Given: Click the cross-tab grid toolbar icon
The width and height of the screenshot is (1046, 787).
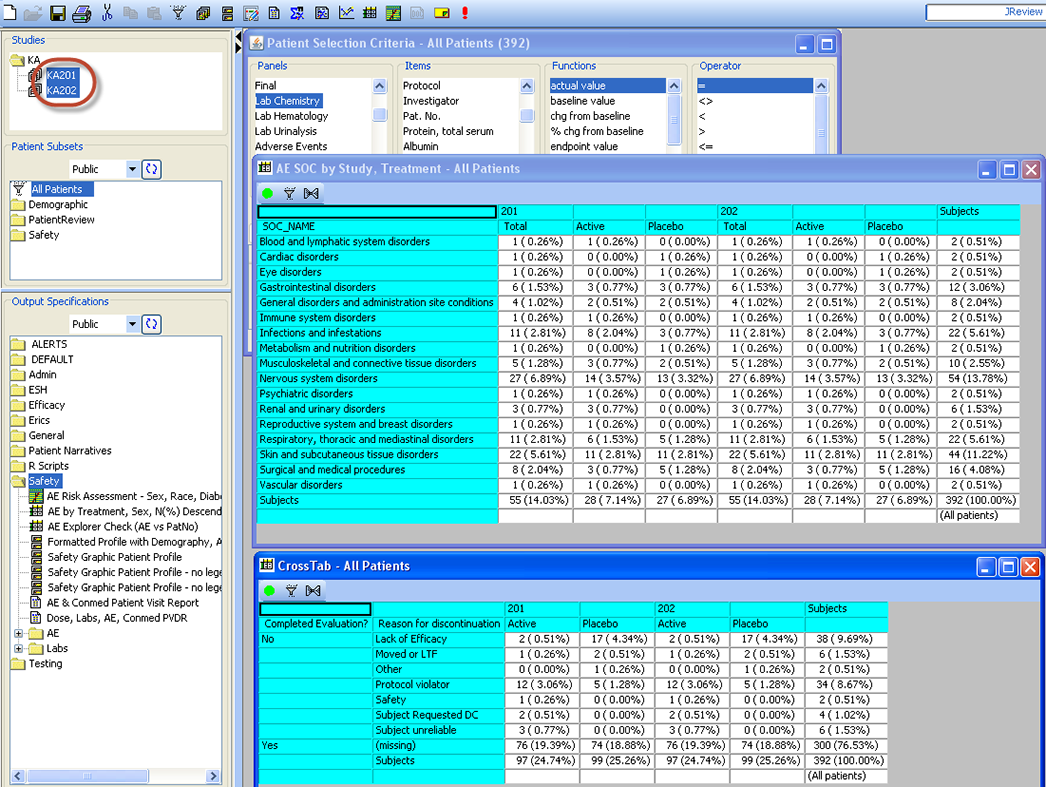Looking at the screenshot, I should pyautogui.click(x=369, y=12).
